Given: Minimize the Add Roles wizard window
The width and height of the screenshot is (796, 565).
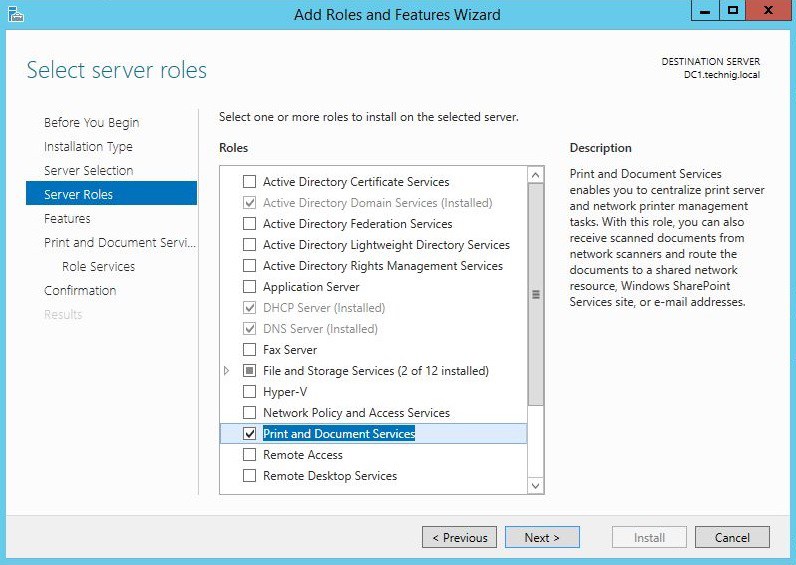Looking at the screenshot, I should (x=704, y=11).
